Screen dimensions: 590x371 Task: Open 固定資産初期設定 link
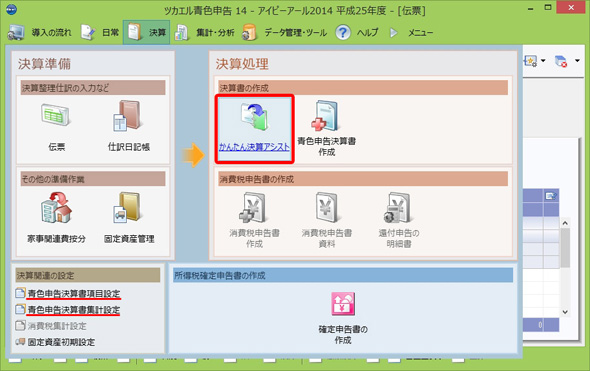[x=61, y=342]
